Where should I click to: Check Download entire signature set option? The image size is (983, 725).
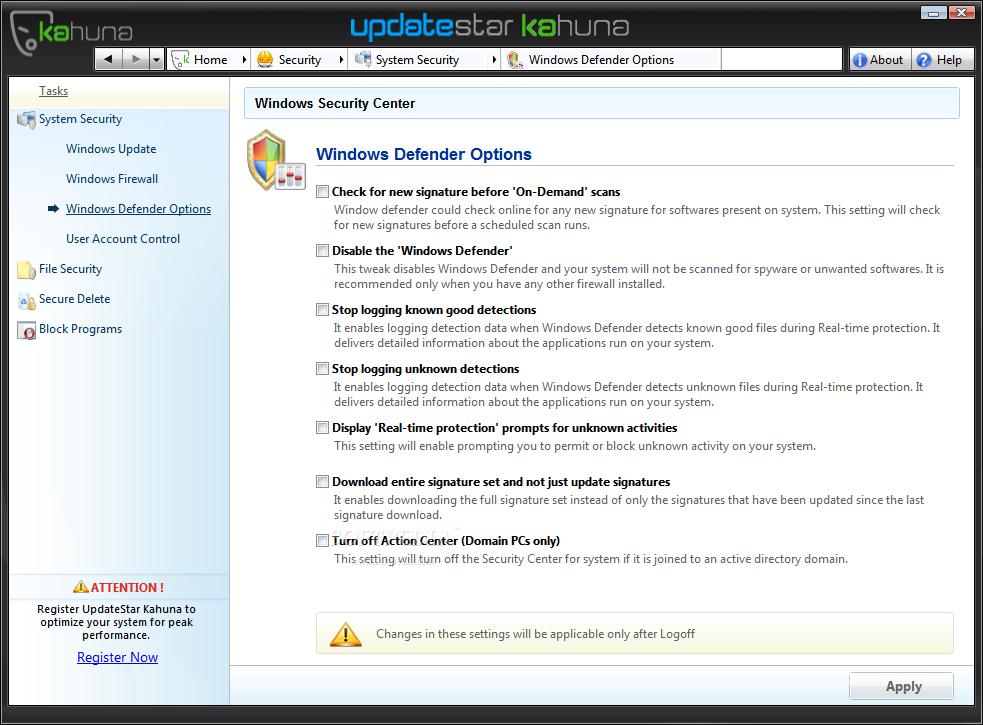coord(322,481)
